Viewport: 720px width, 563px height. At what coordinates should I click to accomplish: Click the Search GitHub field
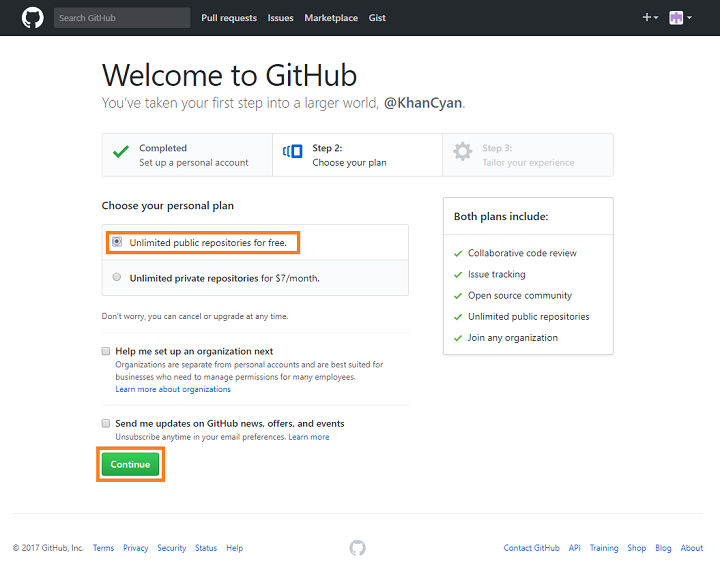tap(122, 17)
